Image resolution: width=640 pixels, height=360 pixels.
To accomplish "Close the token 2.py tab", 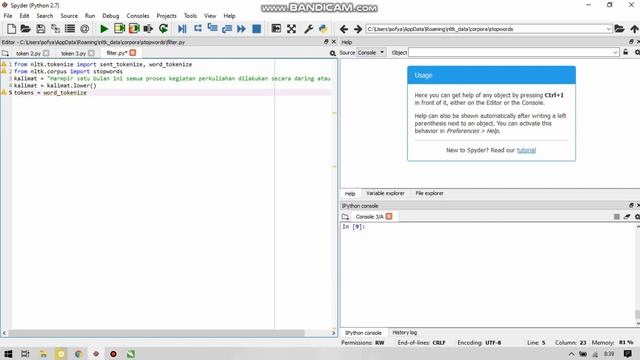I will [46, 53].
